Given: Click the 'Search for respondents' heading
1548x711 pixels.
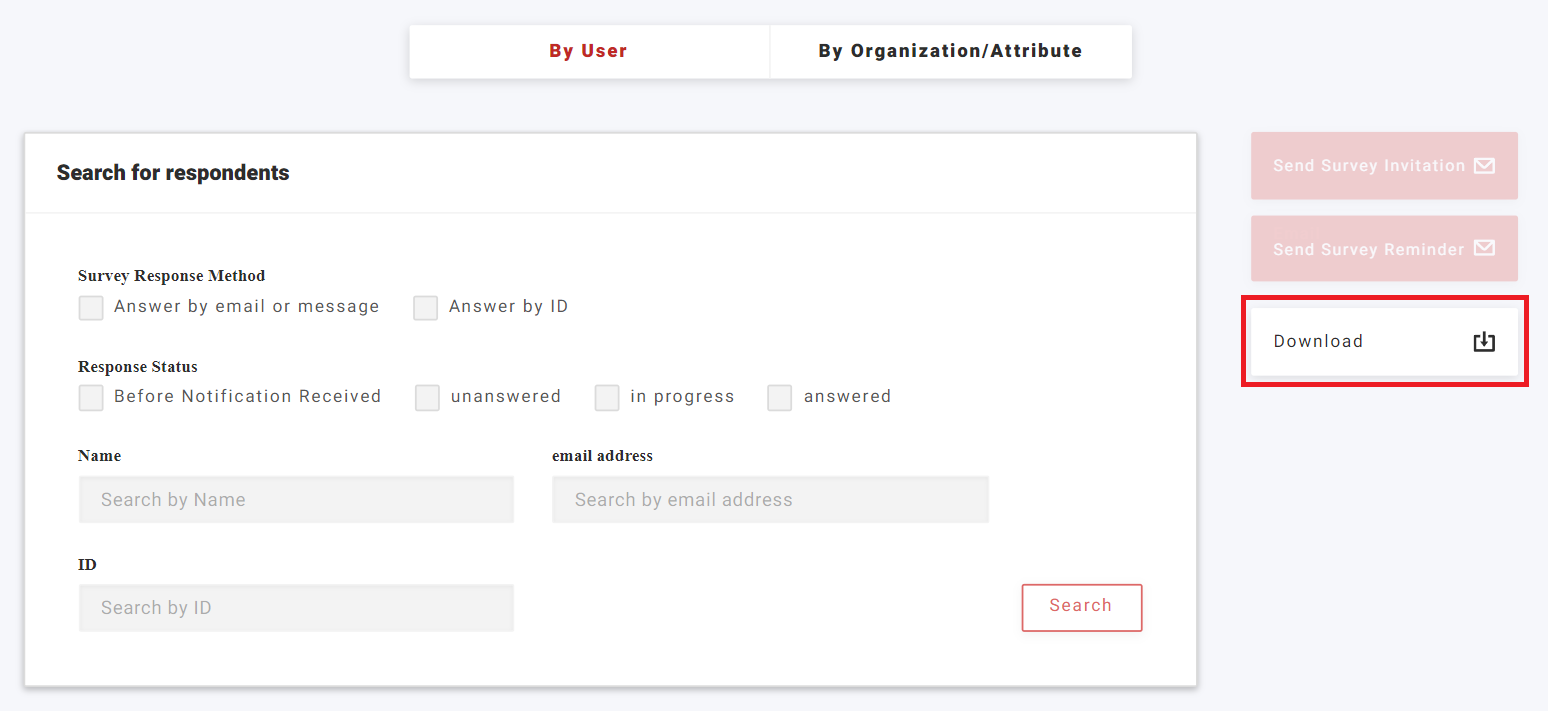Looking at the screenshot, I should [x=173, y=173].
